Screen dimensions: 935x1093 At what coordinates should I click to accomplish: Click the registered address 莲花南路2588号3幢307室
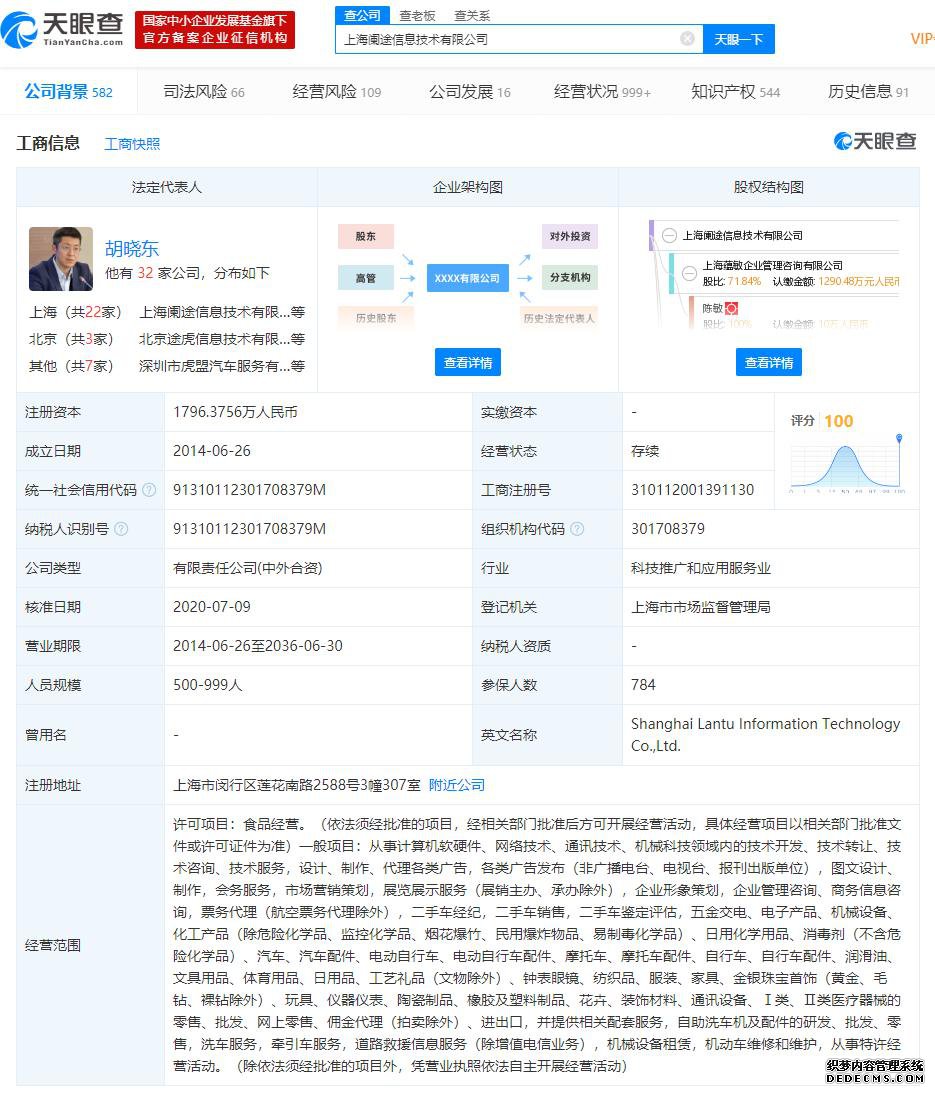coord(297,785)
